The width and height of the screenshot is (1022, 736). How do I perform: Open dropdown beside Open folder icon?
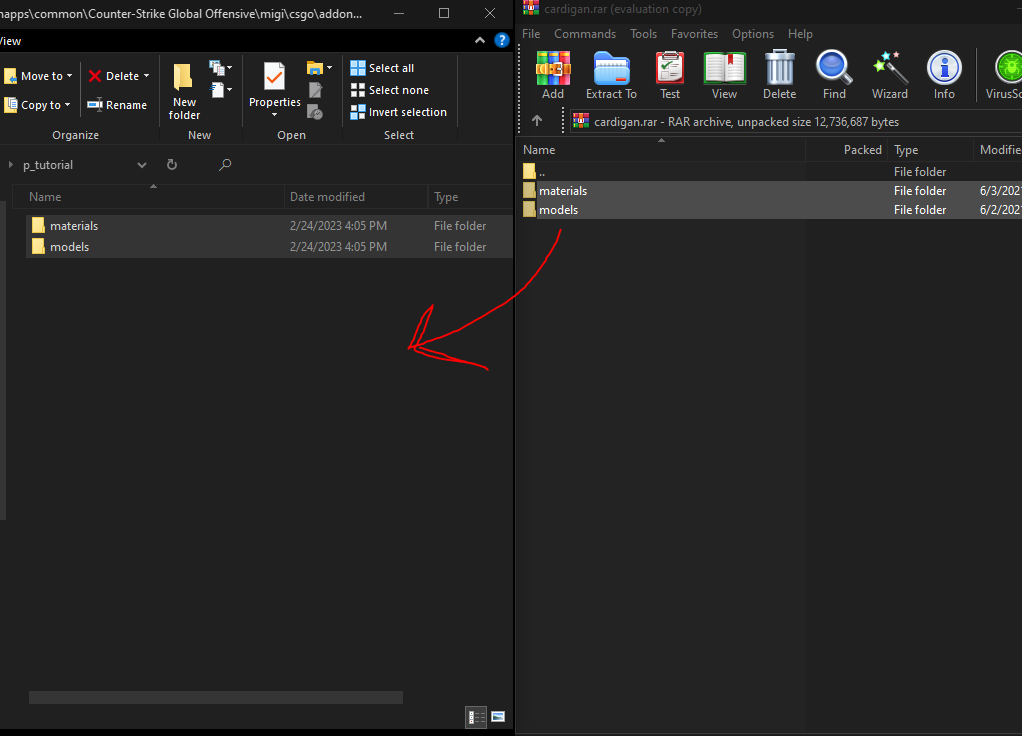329,68
